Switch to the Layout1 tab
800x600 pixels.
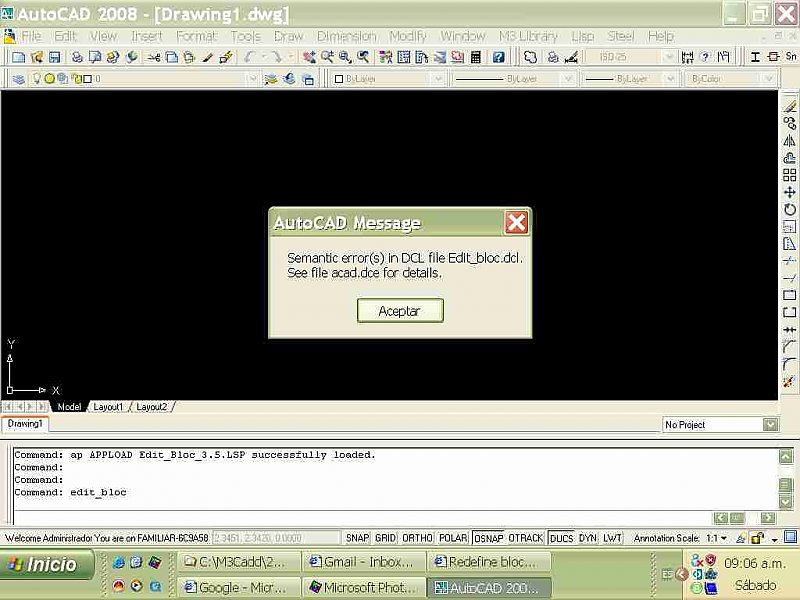108,407
